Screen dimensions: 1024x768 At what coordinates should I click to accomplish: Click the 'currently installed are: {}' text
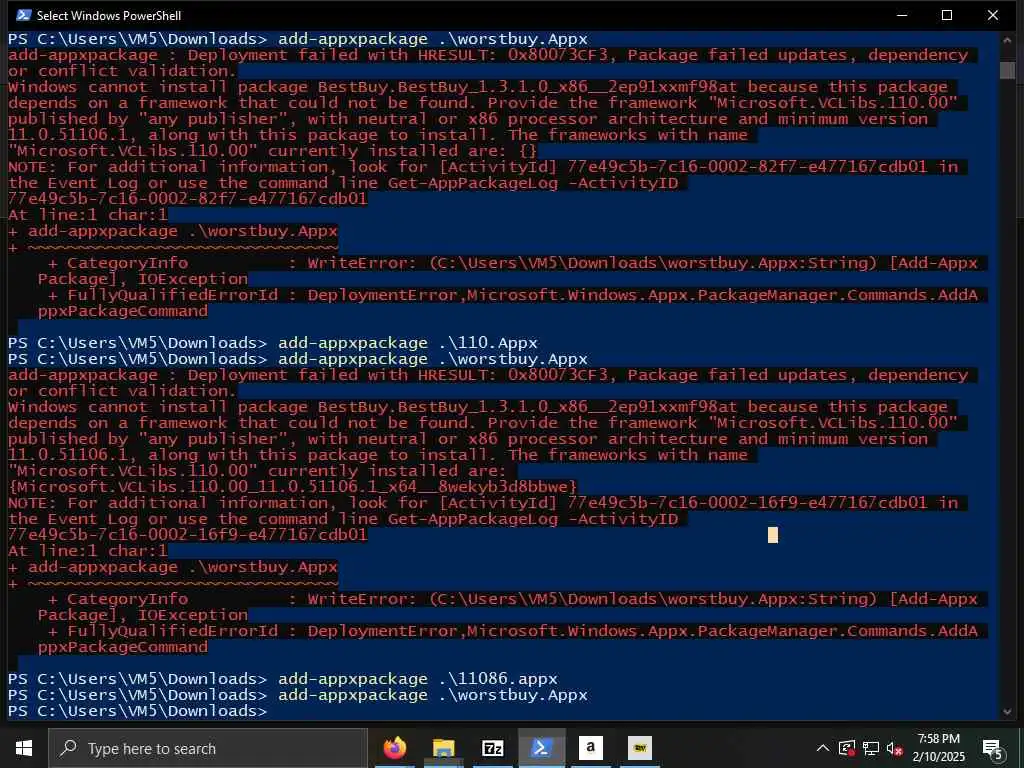402,151
